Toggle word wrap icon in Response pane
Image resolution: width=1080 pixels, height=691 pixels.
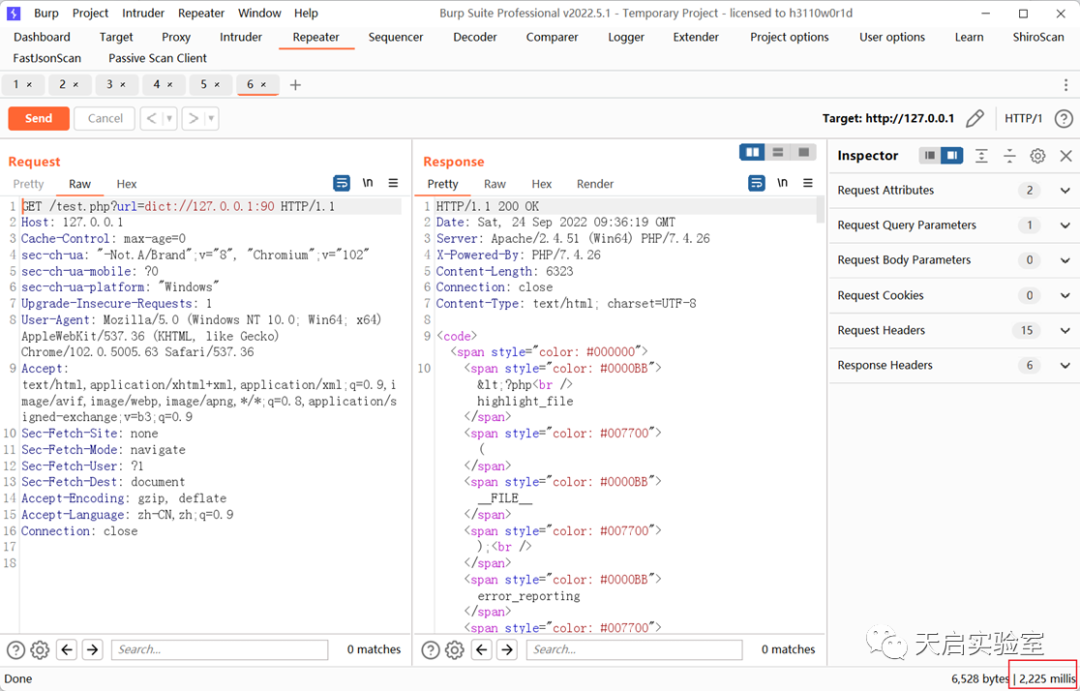click(x=756, y=183)
